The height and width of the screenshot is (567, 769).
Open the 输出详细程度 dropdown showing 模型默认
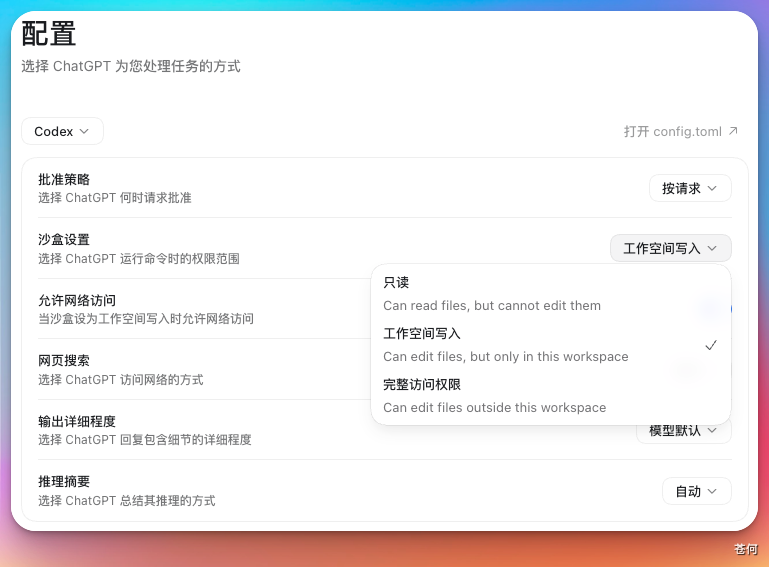[684, 431]
